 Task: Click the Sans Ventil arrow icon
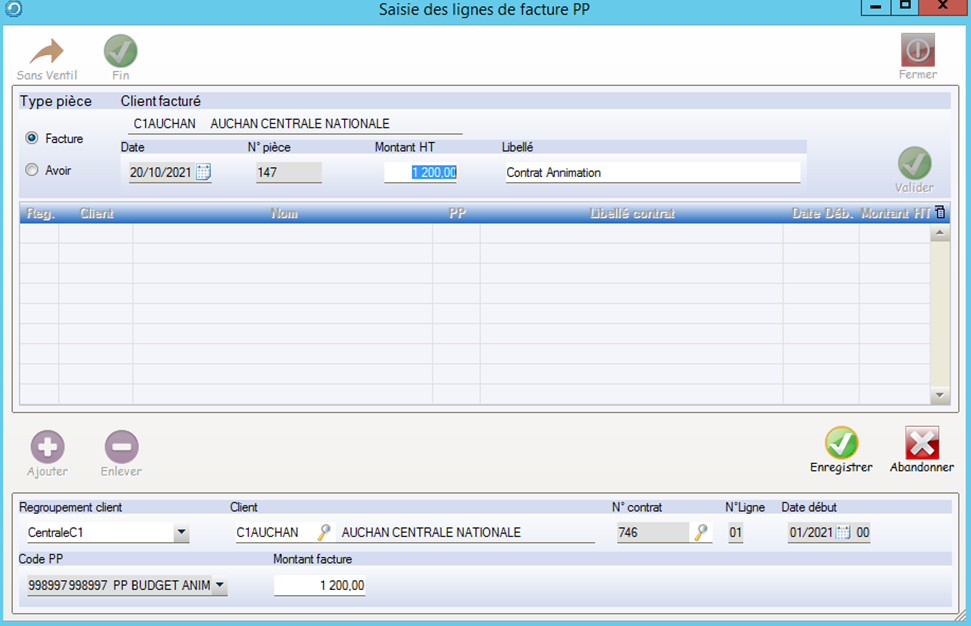point(46,52)
